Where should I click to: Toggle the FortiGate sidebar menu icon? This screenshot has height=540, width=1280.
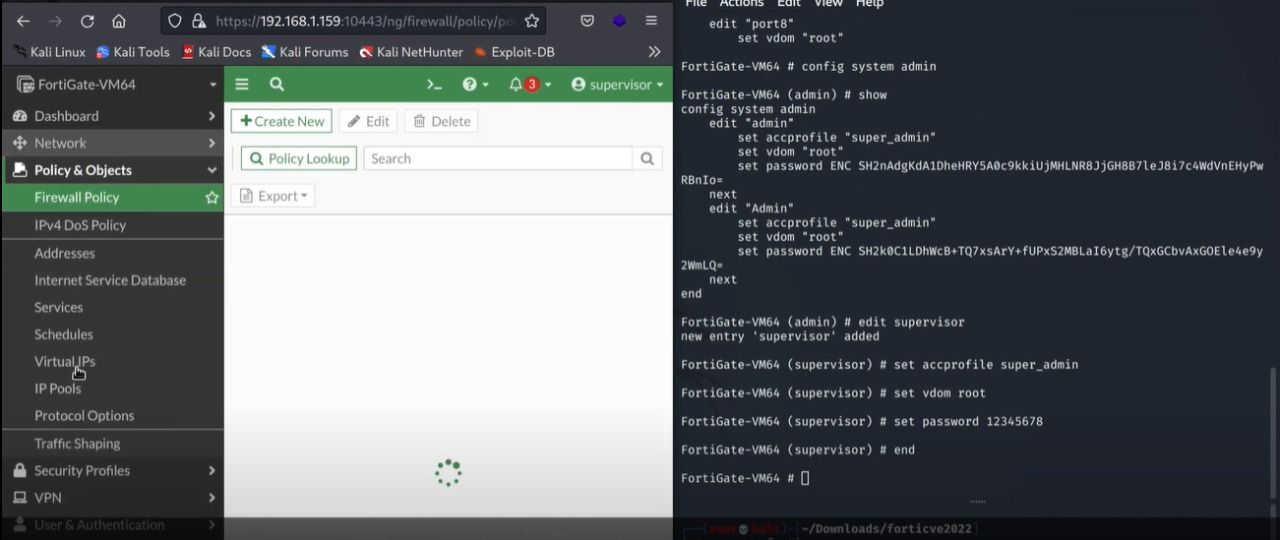(x=242, y=85)
